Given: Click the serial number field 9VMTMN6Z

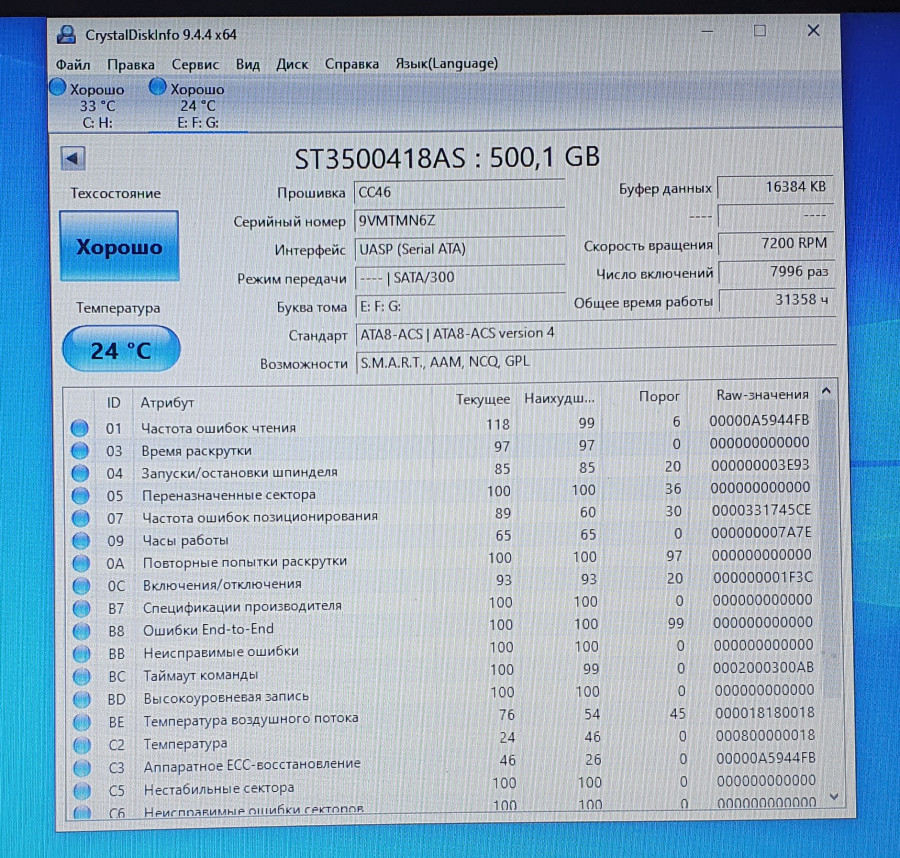Looking at the screenshot, I should click(459, 221).
